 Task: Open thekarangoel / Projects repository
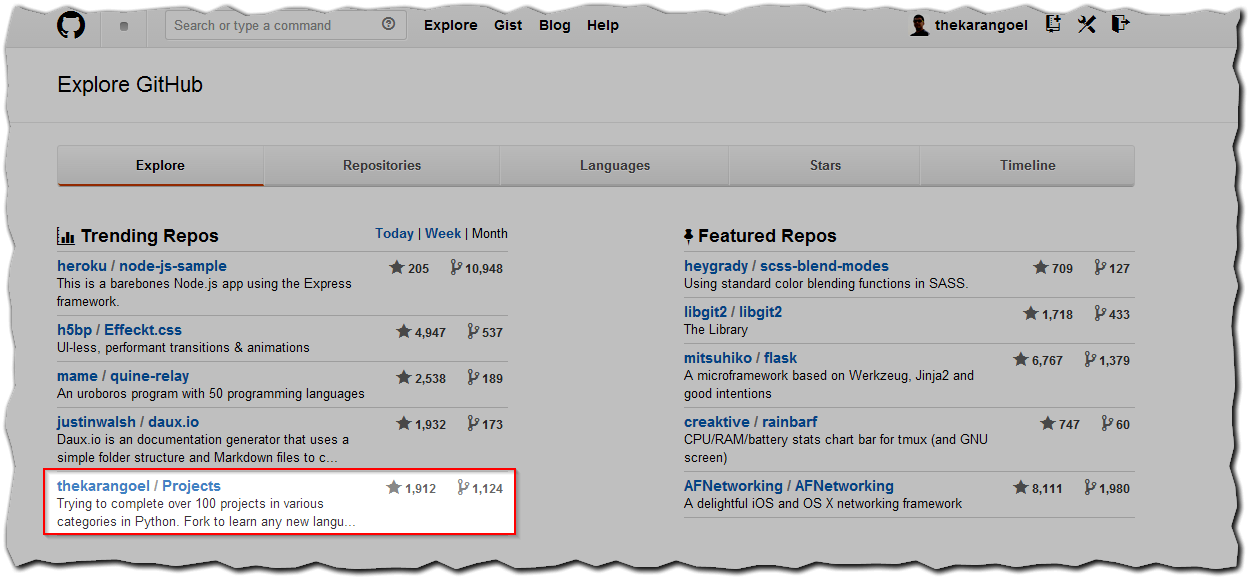tap(139, 486)
